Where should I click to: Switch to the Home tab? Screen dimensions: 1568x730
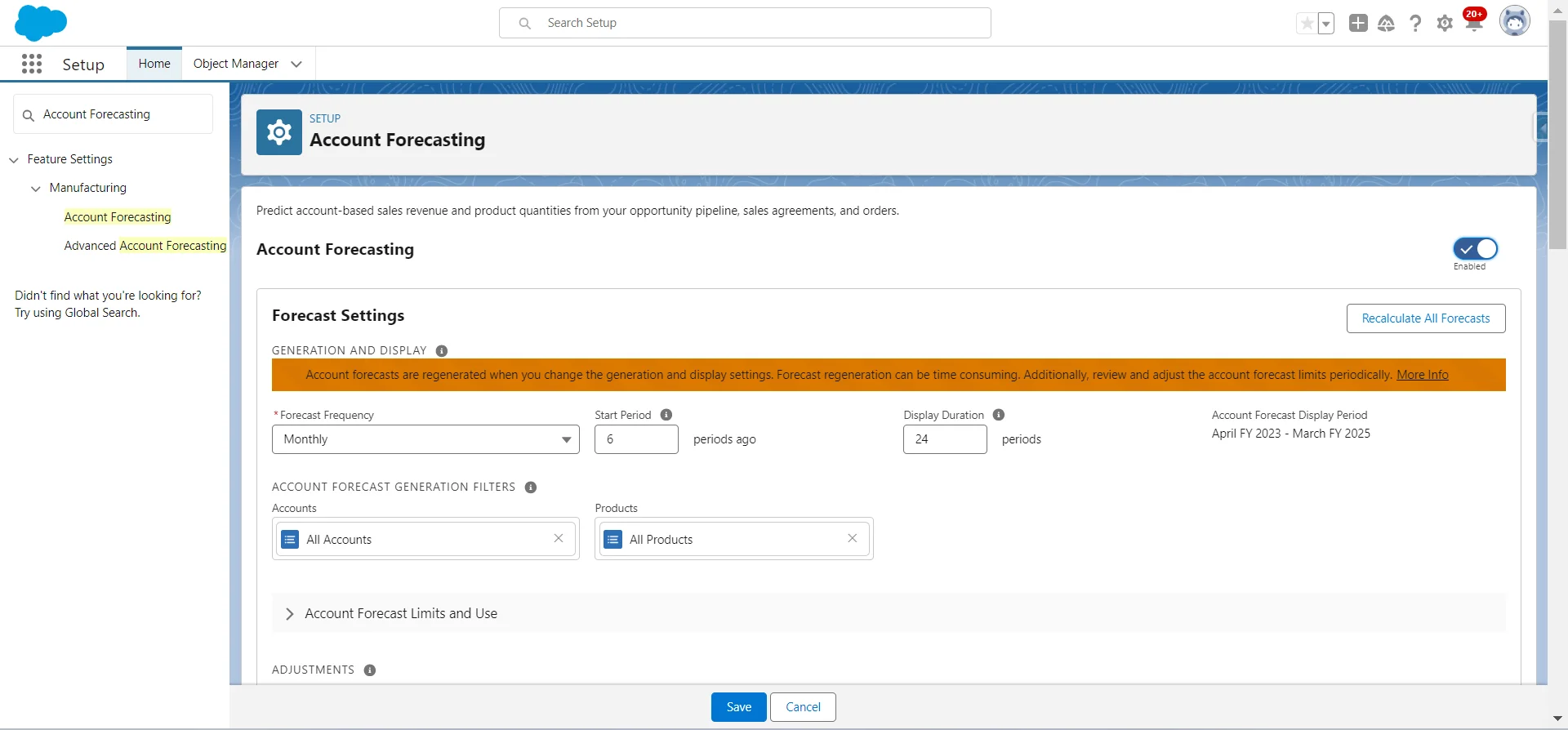(154, 64)
